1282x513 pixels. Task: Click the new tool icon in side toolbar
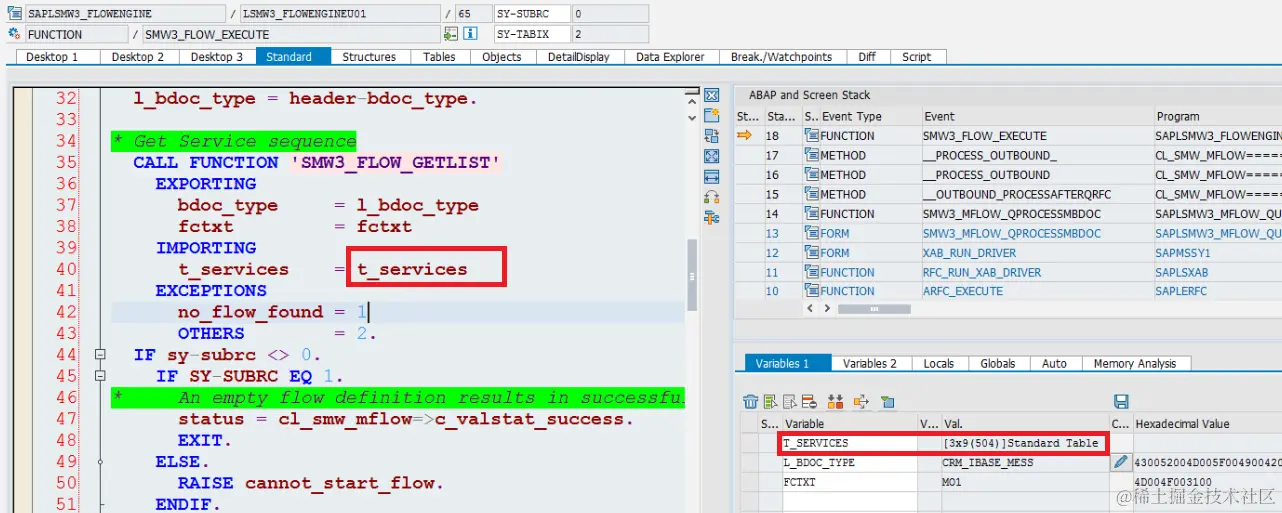coord(712,116)
